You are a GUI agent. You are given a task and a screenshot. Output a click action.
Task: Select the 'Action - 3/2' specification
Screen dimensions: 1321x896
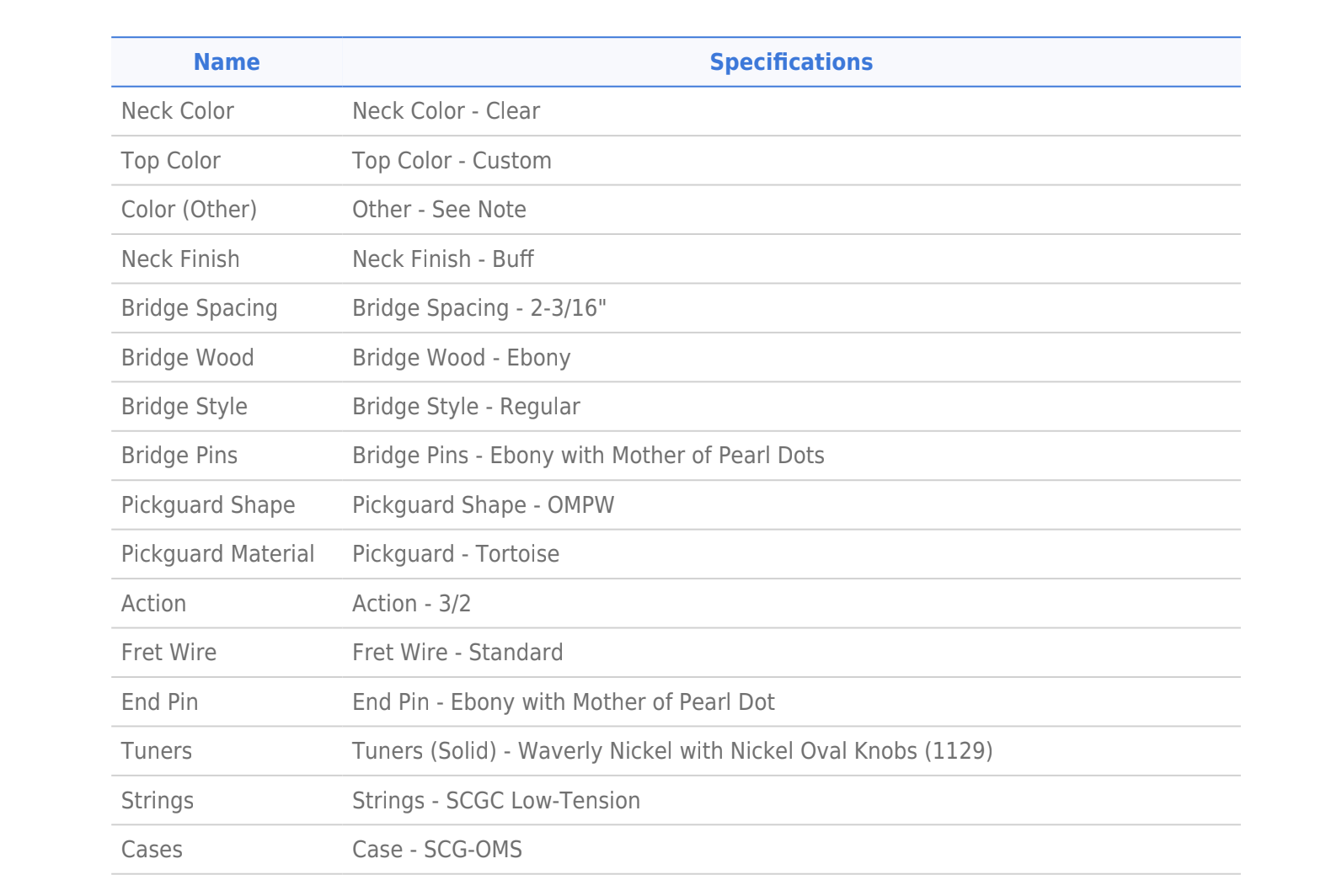click(x=411, y=604)
